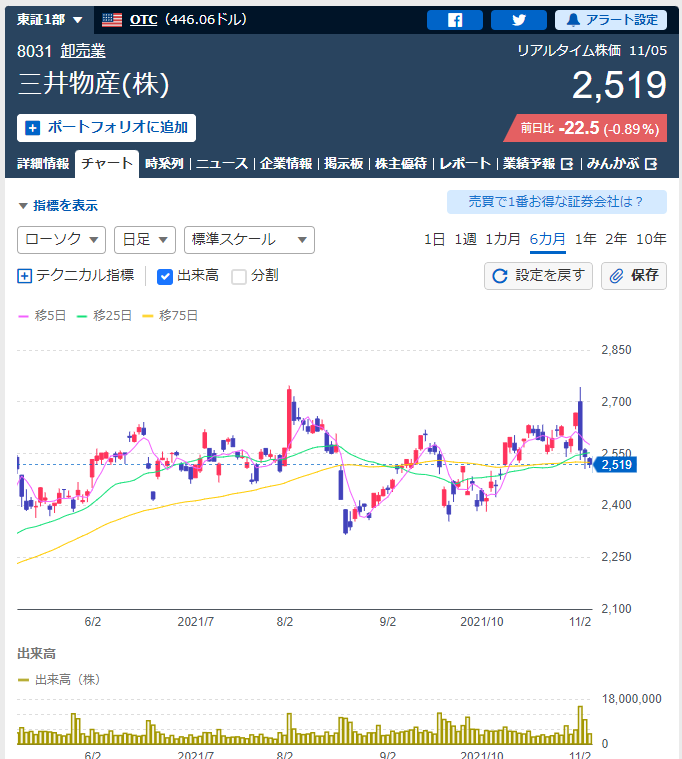Click the 三井物産(株) company name
Viewport: 682px width, 759px height.
point(93,84)
